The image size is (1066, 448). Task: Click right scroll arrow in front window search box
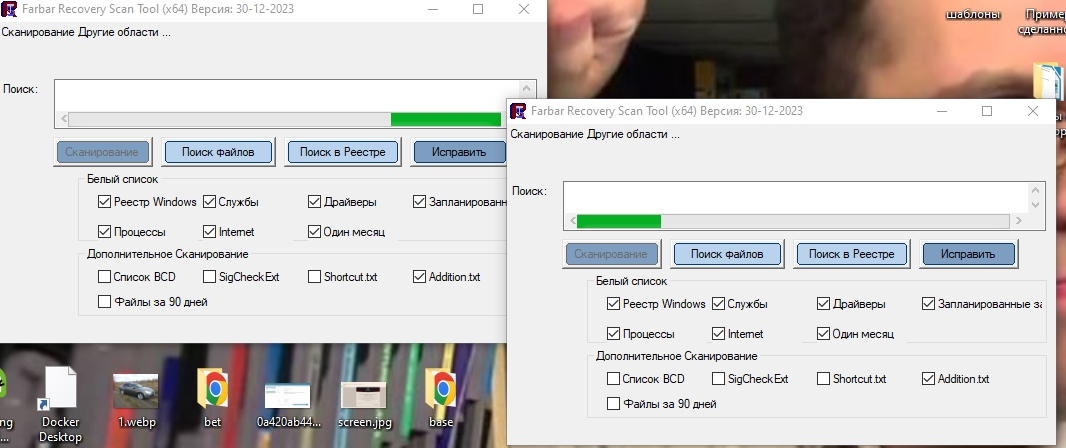(x=1018, y=221)
